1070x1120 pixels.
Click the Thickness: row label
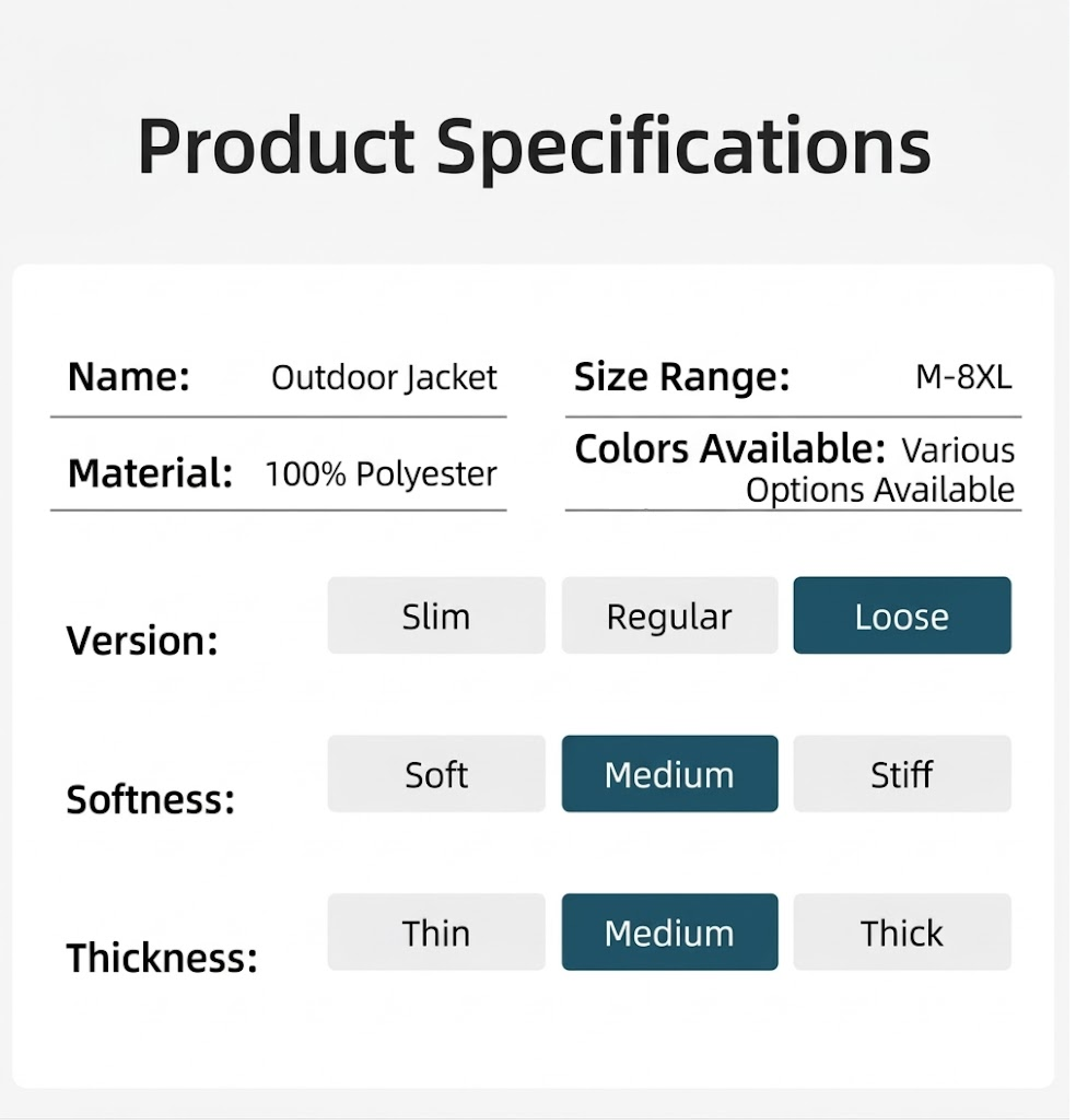click(x=162, y=957)
